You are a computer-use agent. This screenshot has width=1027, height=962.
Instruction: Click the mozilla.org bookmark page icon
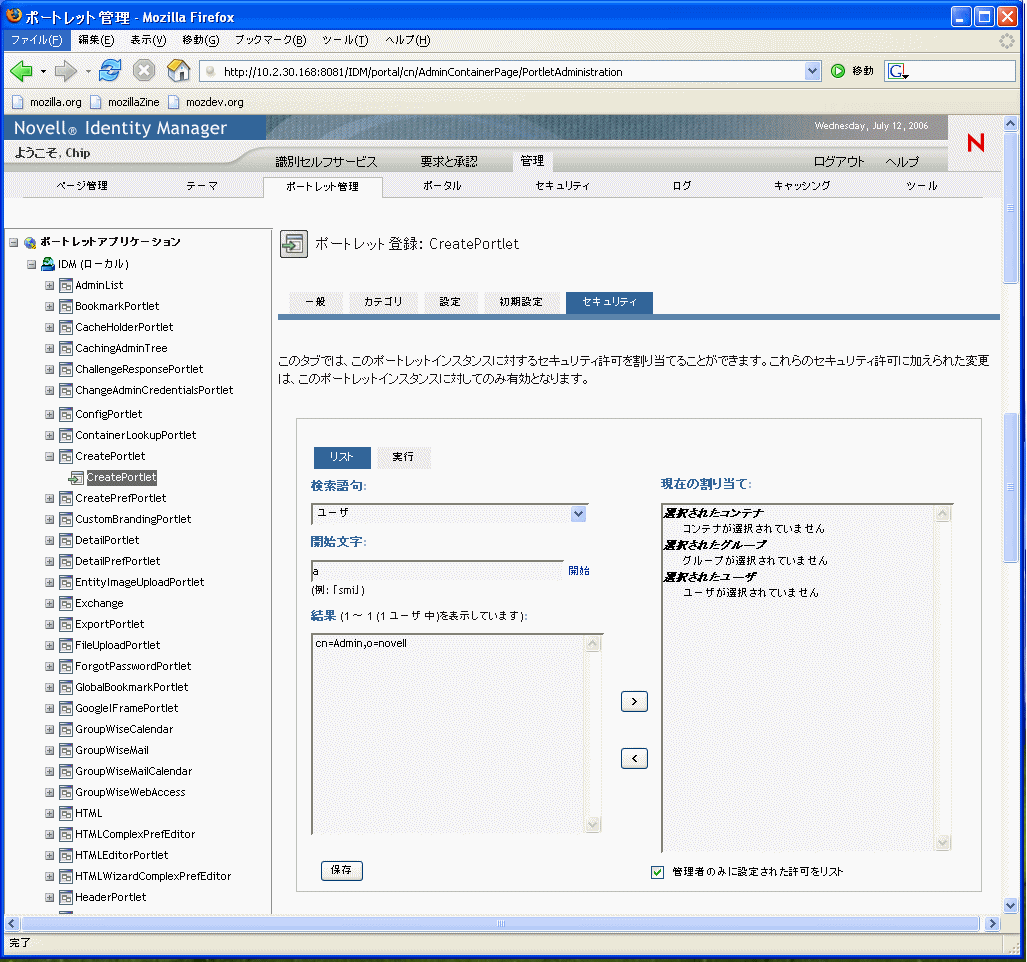click(x=18, y=102)
